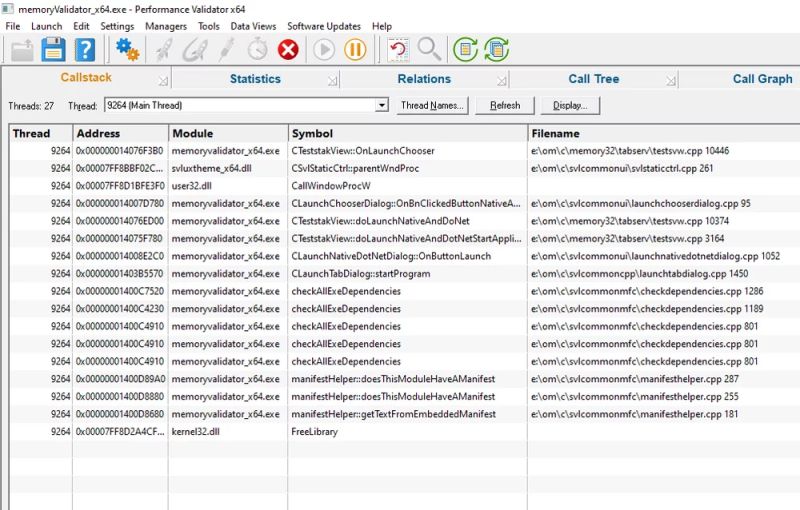The height and width of the screenshot is (510, 800).
Task: Click the orange pause collection icon
Action: [355, 50]
